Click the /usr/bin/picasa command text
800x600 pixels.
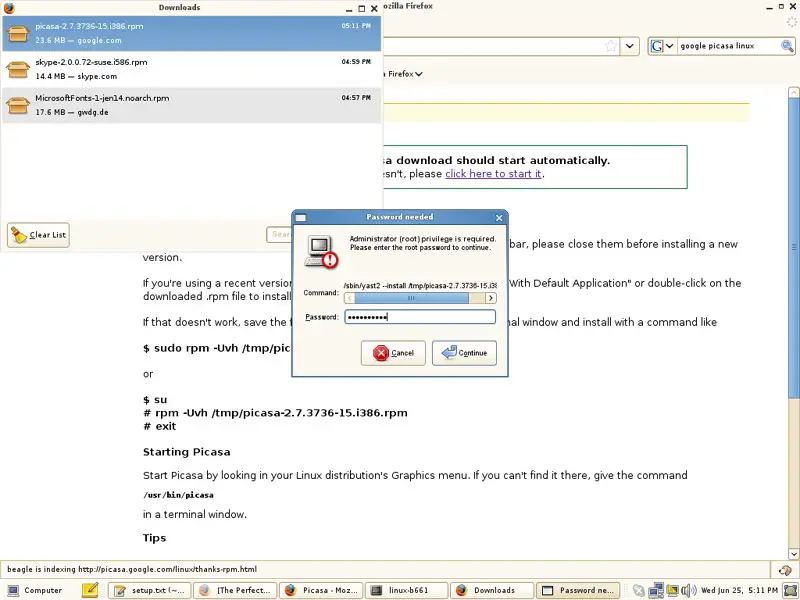pos(178,495)
